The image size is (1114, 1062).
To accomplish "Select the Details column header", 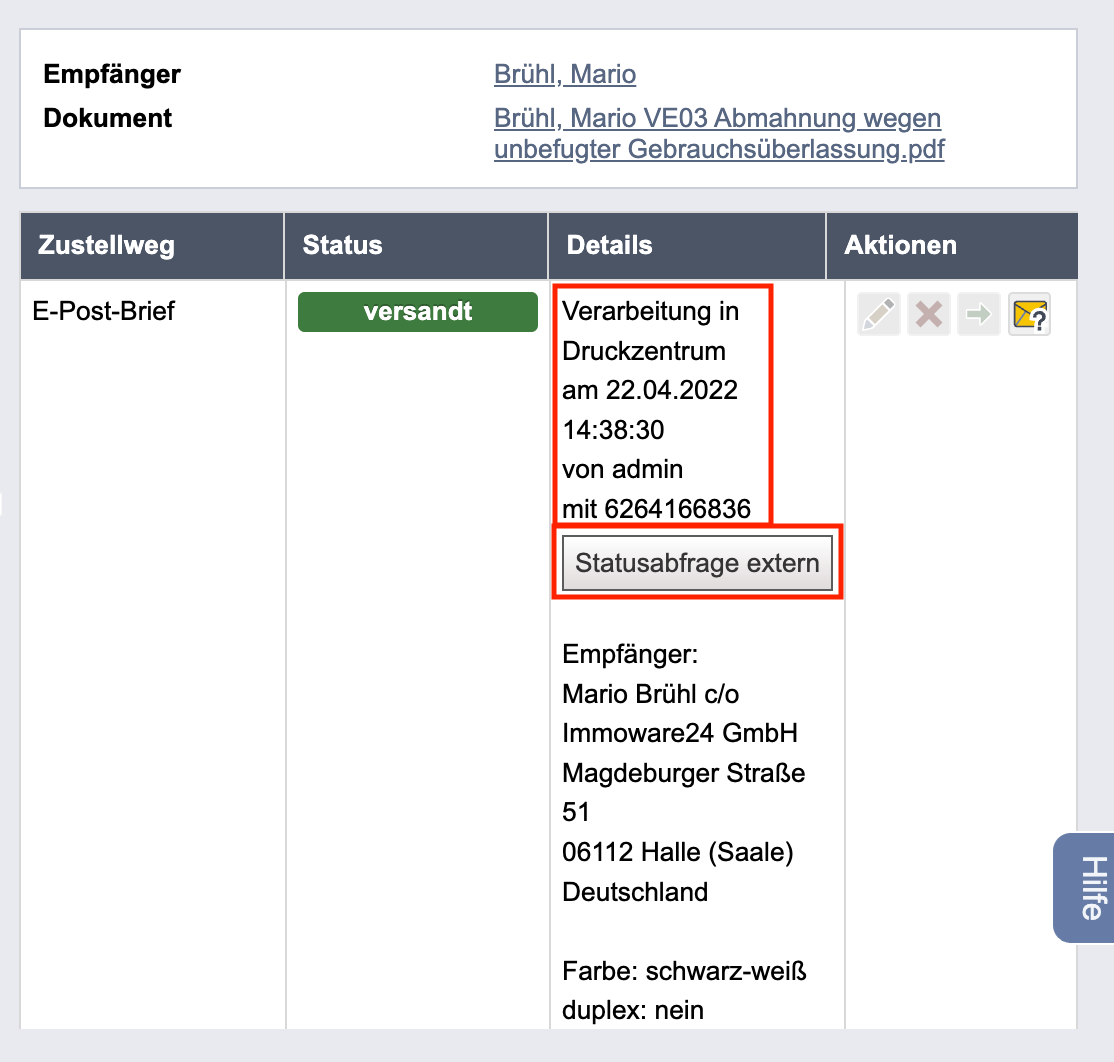I will [x=687, y=245].
